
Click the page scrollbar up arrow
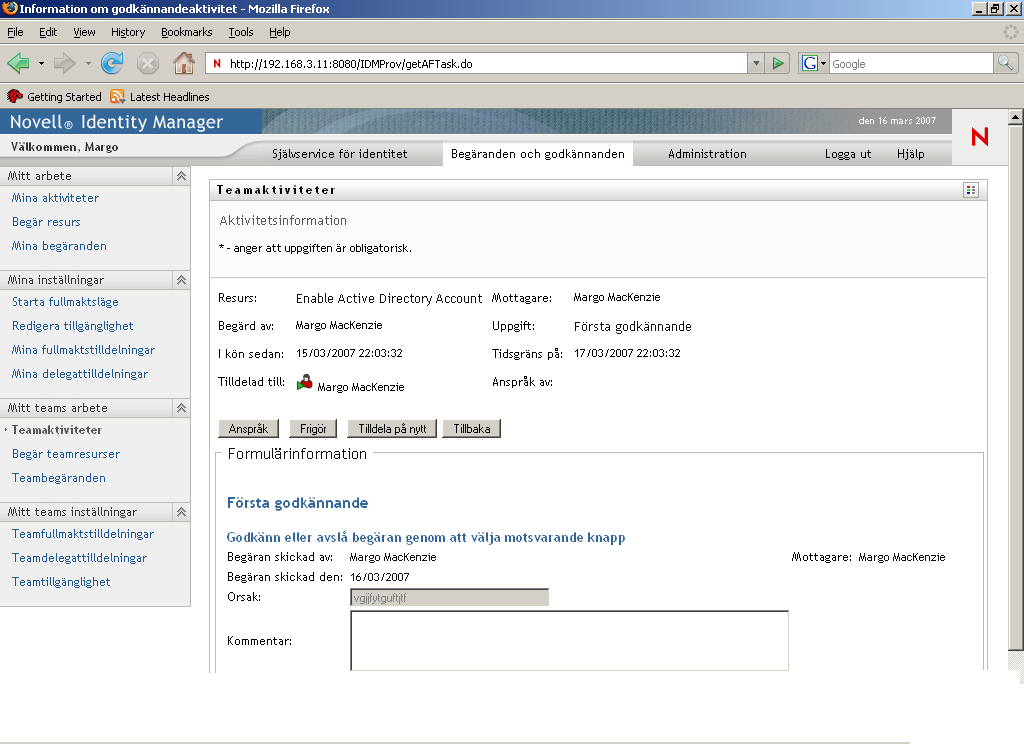(1016, 118)
